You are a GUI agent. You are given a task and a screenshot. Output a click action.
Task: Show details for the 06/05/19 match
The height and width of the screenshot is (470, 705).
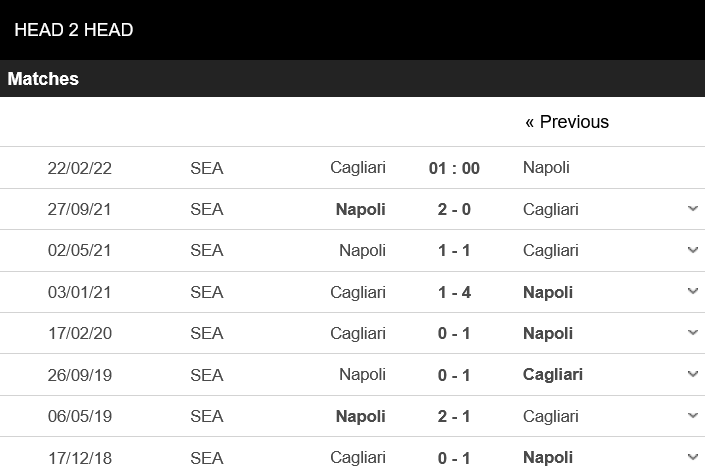693,416
